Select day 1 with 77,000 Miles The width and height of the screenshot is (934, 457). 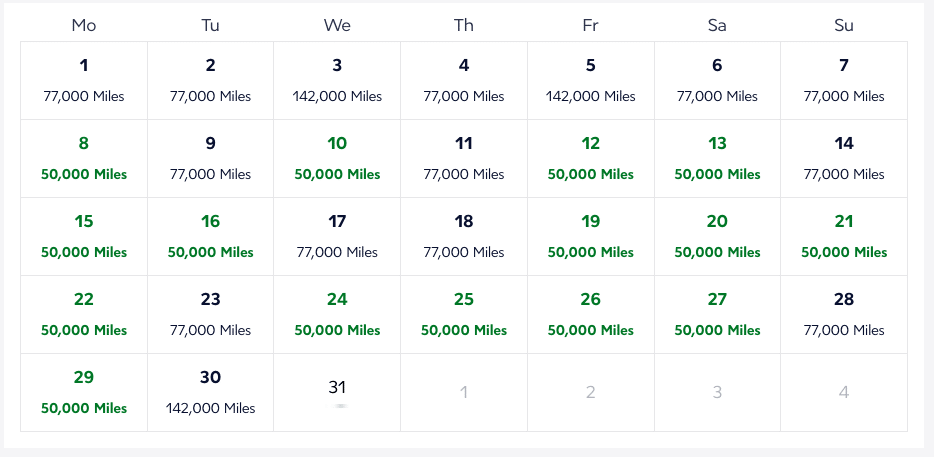[84, 80]
